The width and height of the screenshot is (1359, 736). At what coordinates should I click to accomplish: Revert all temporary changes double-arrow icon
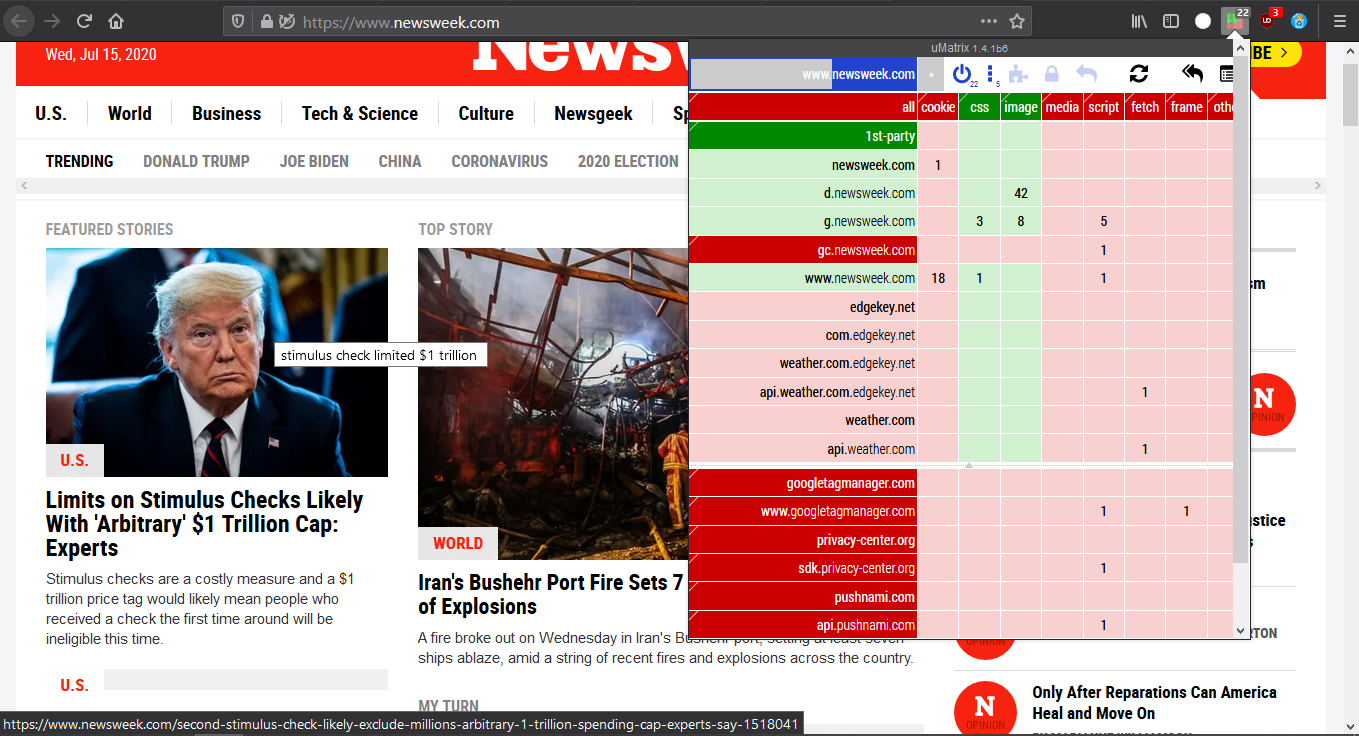[x=1192, y=73]
